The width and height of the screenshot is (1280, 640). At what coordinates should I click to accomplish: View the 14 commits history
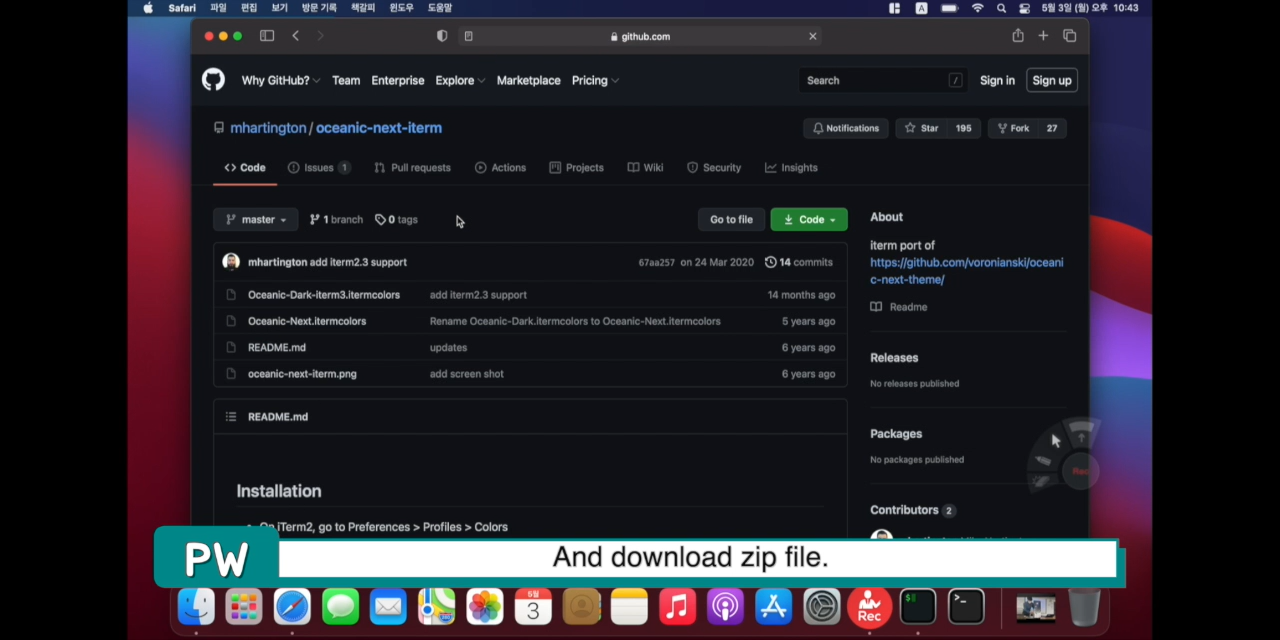pyautogui.click(x=798, y=262)
